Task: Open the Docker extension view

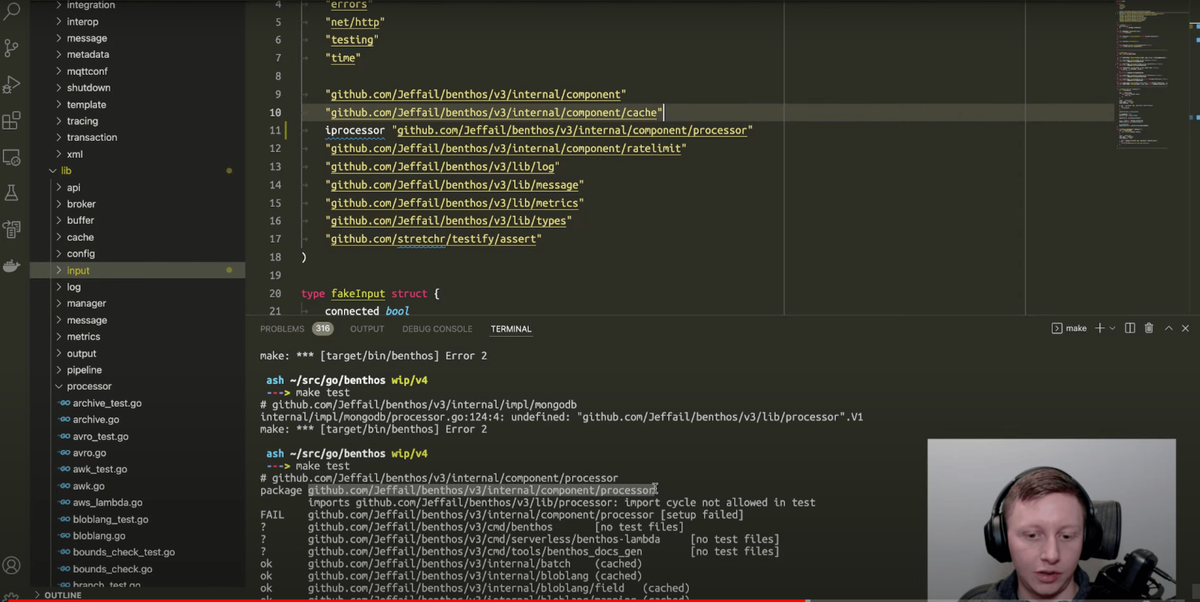Action: point(10,265)
